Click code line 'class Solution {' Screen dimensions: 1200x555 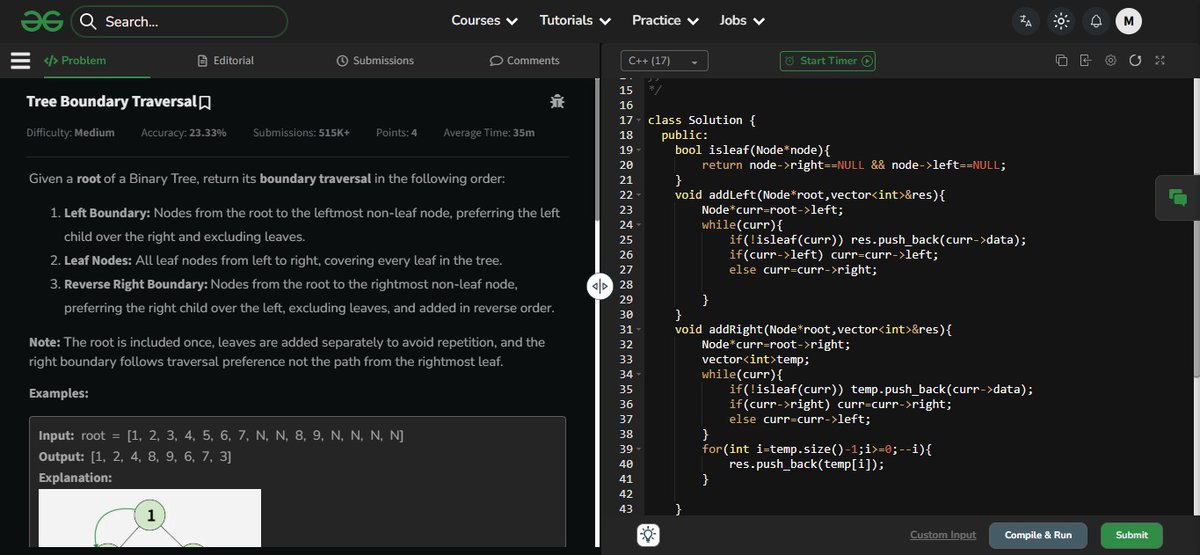click(x=702, y=120)
